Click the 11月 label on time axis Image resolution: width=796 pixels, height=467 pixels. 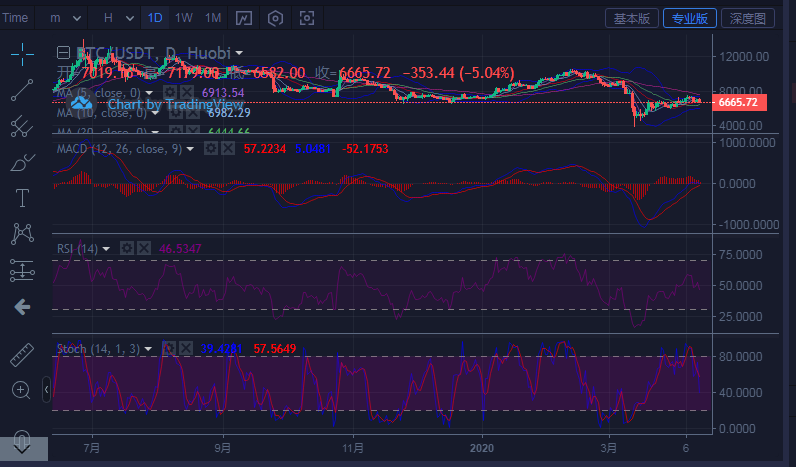[x=353, y=448]
